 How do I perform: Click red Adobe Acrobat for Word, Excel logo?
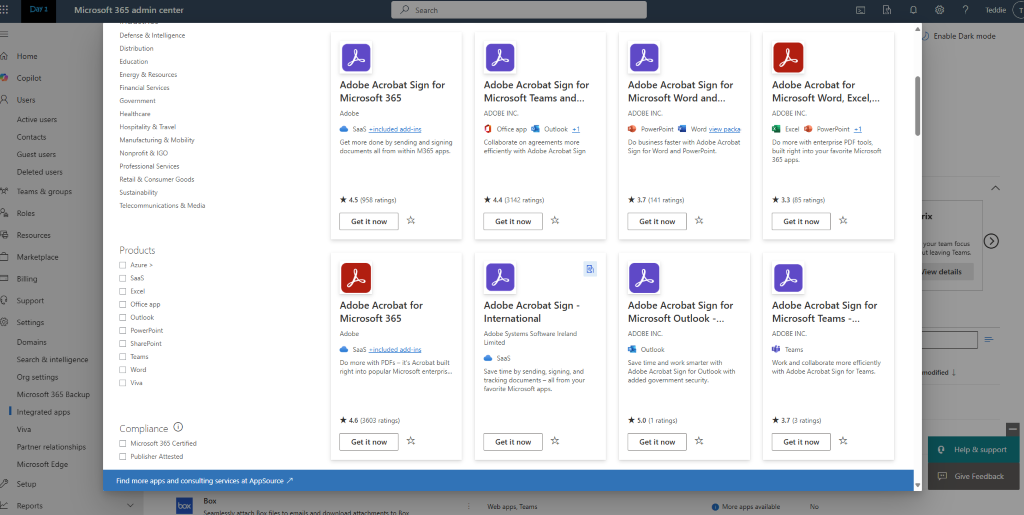coord(788,57)
